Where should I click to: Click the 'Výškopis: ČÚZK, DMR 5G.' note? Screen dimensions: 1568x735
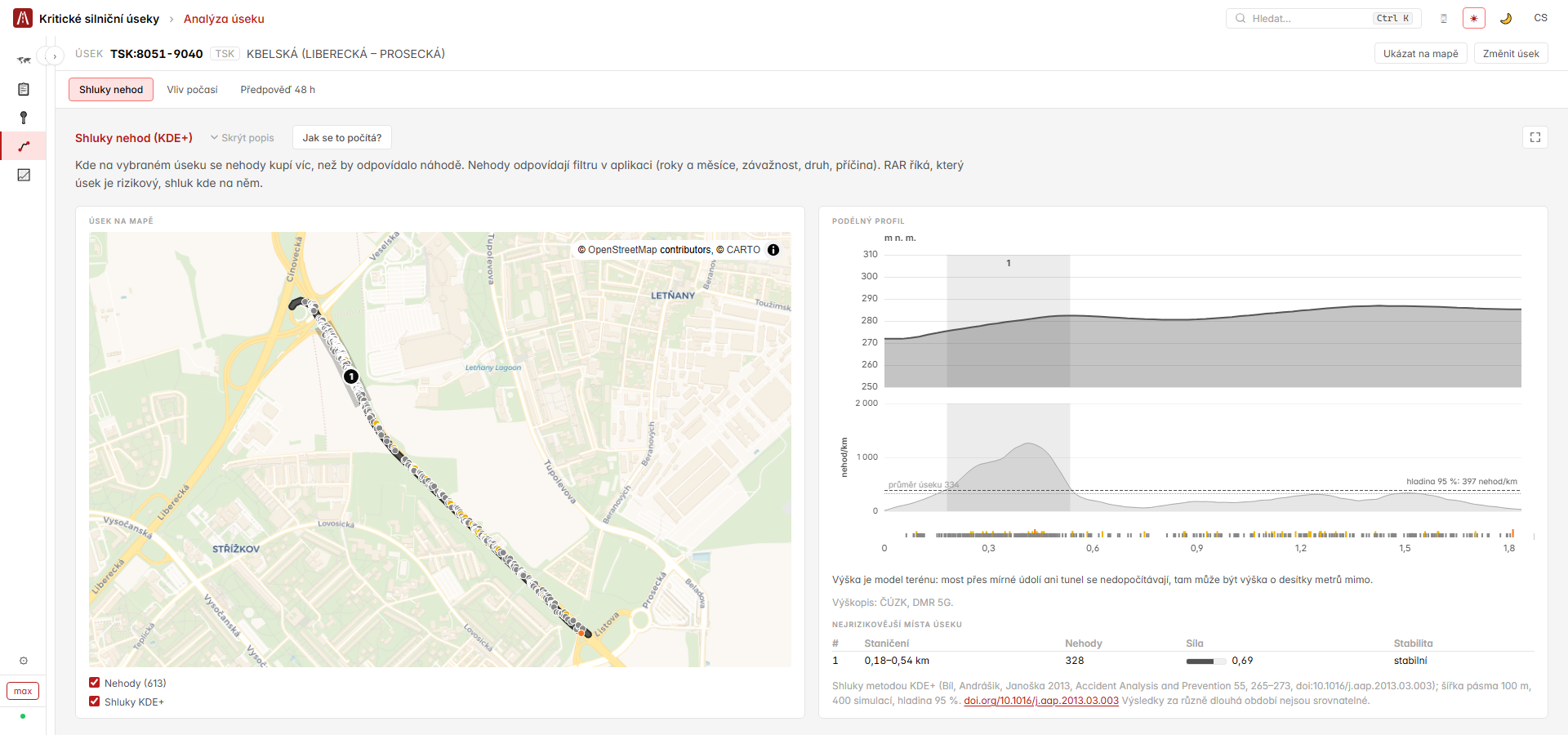coord(893,603)
